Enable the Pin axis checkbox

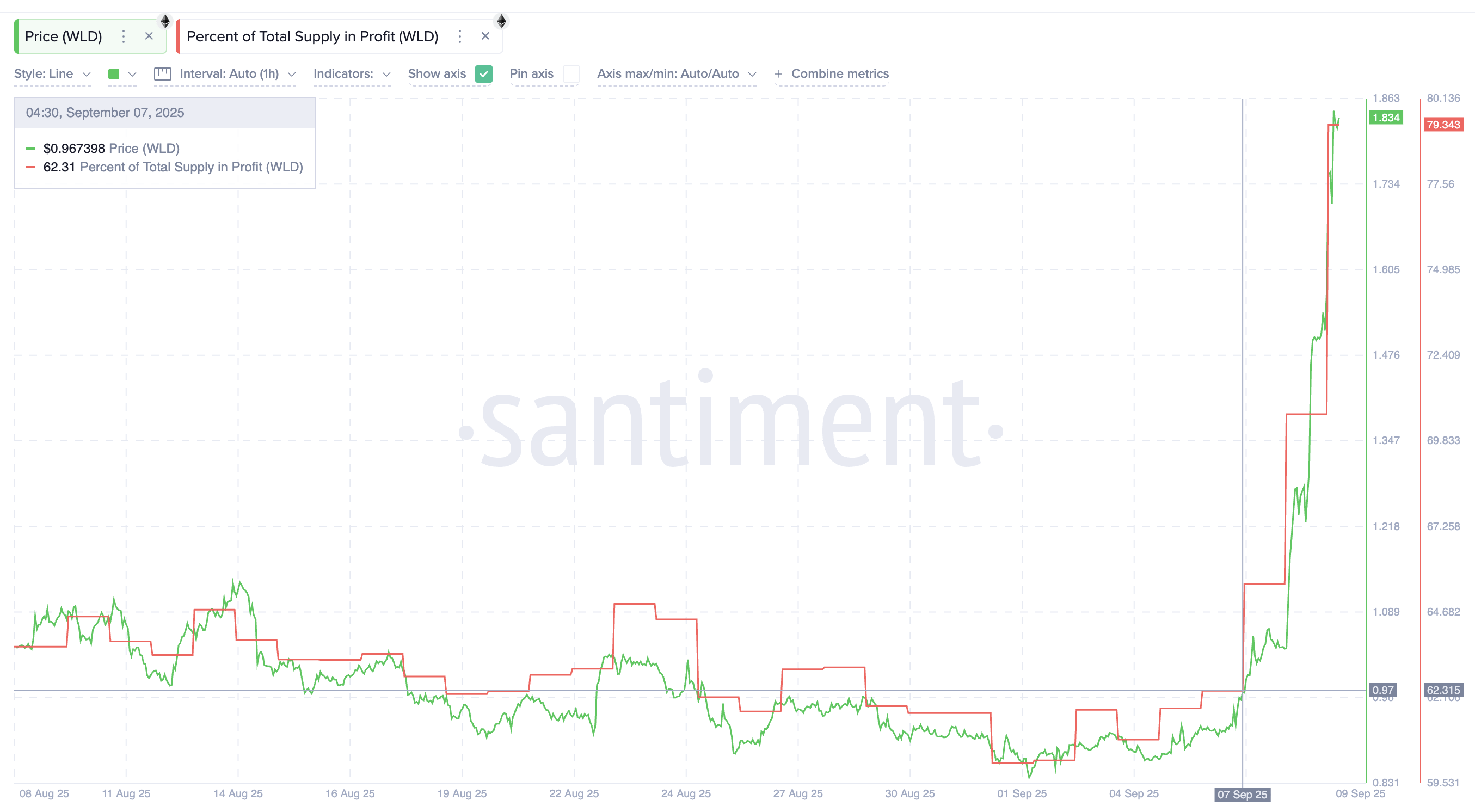point(571,74)
